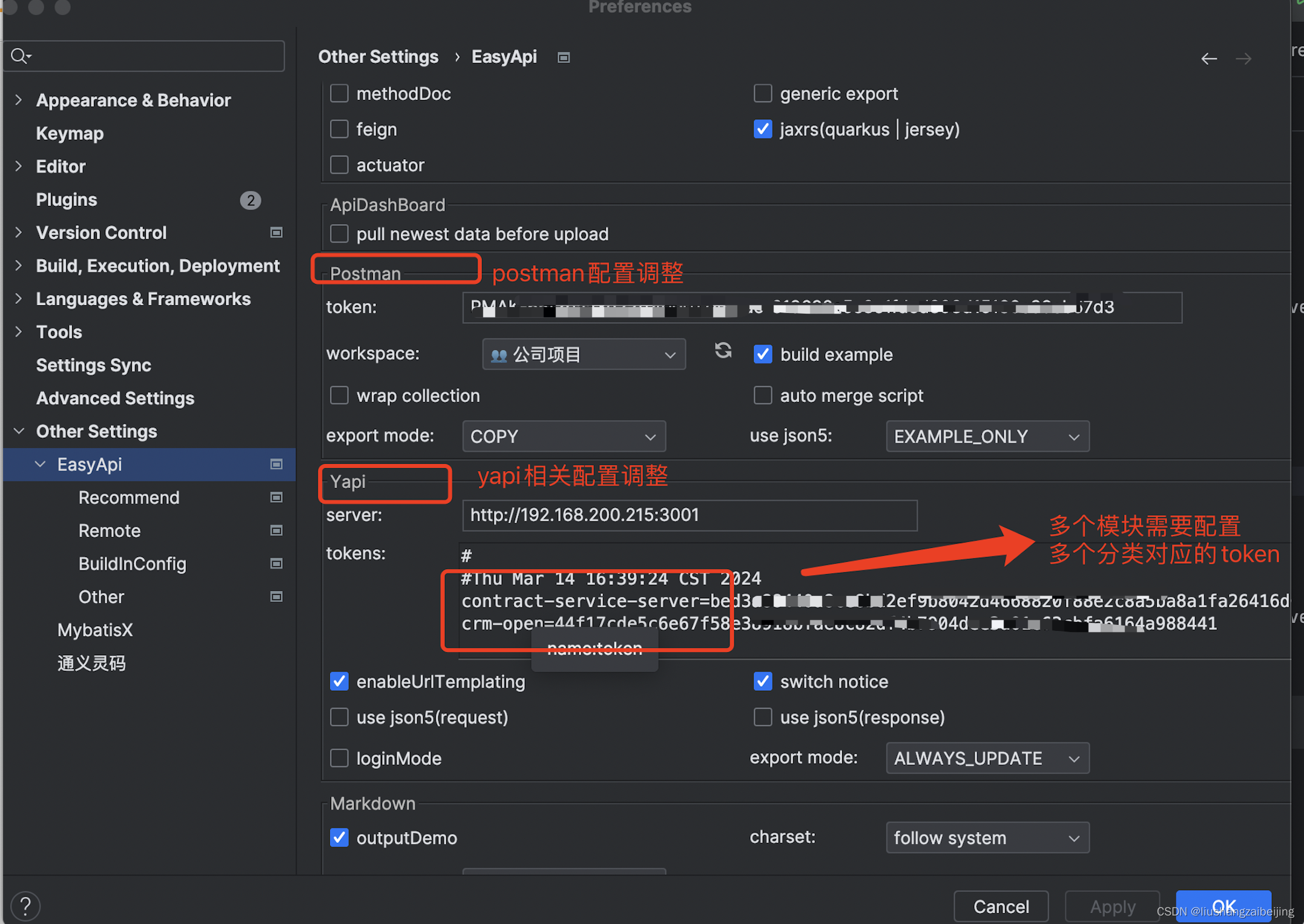This screenshot has height=924, width=1304.
Task: Enable the feign checkbox
Action: 339,129
